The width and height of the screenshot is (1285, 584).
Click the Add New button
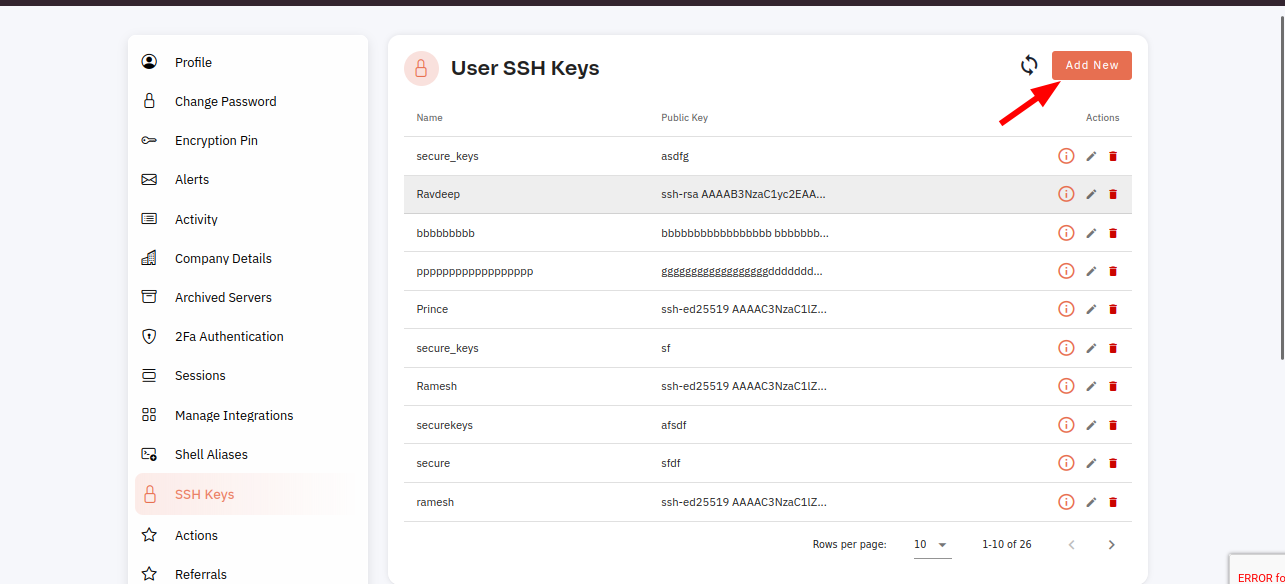1092,65
